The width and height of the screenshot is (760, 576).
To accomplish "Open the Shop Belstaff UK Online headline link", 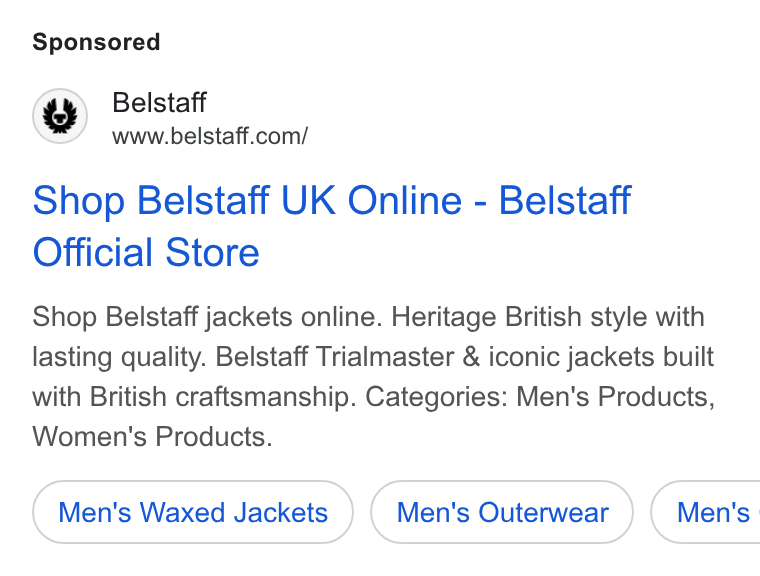I will point(332,226).
